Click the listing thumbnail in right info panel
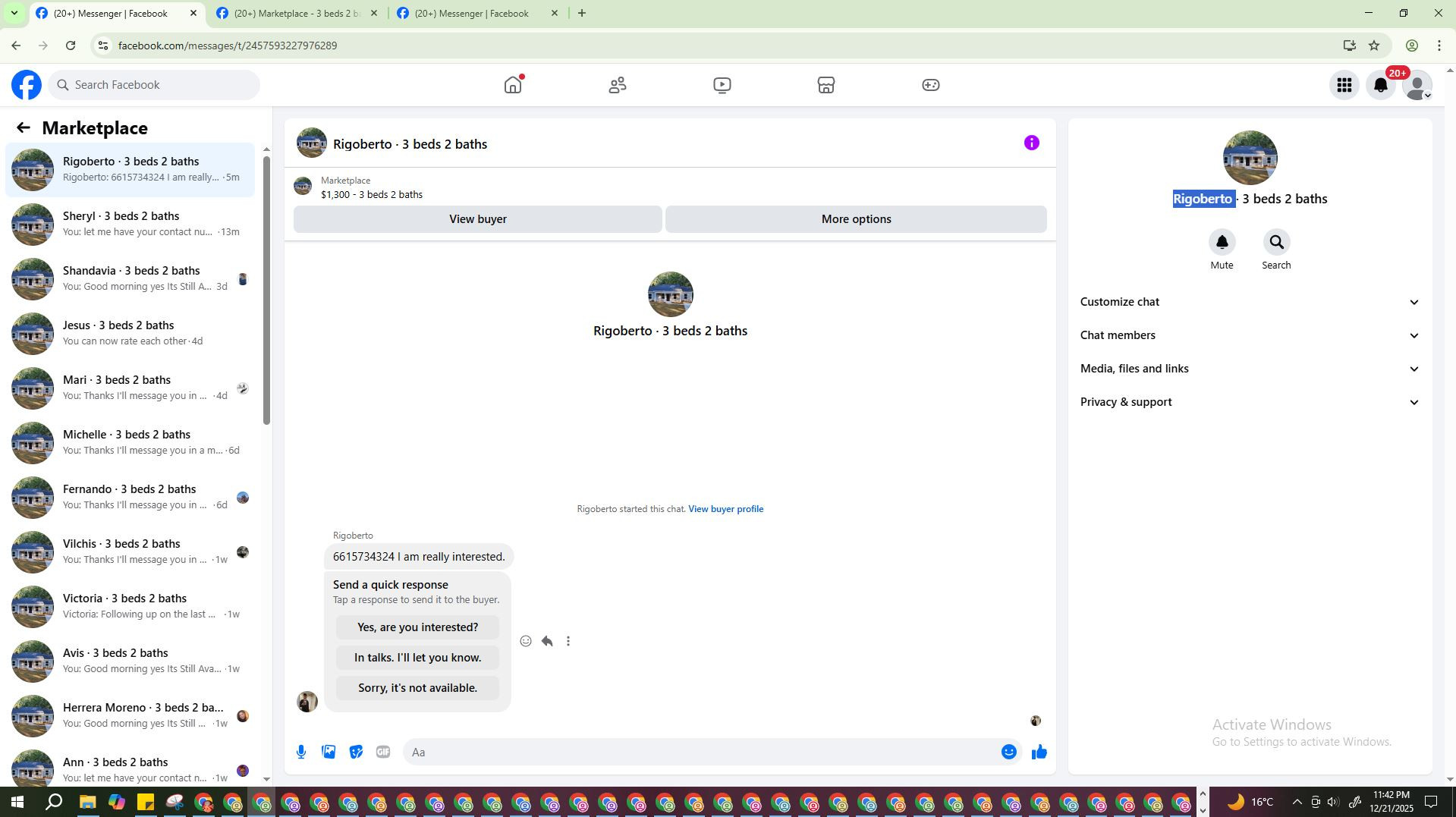Screen dimensions: 1456x817 pos(1250,158)
